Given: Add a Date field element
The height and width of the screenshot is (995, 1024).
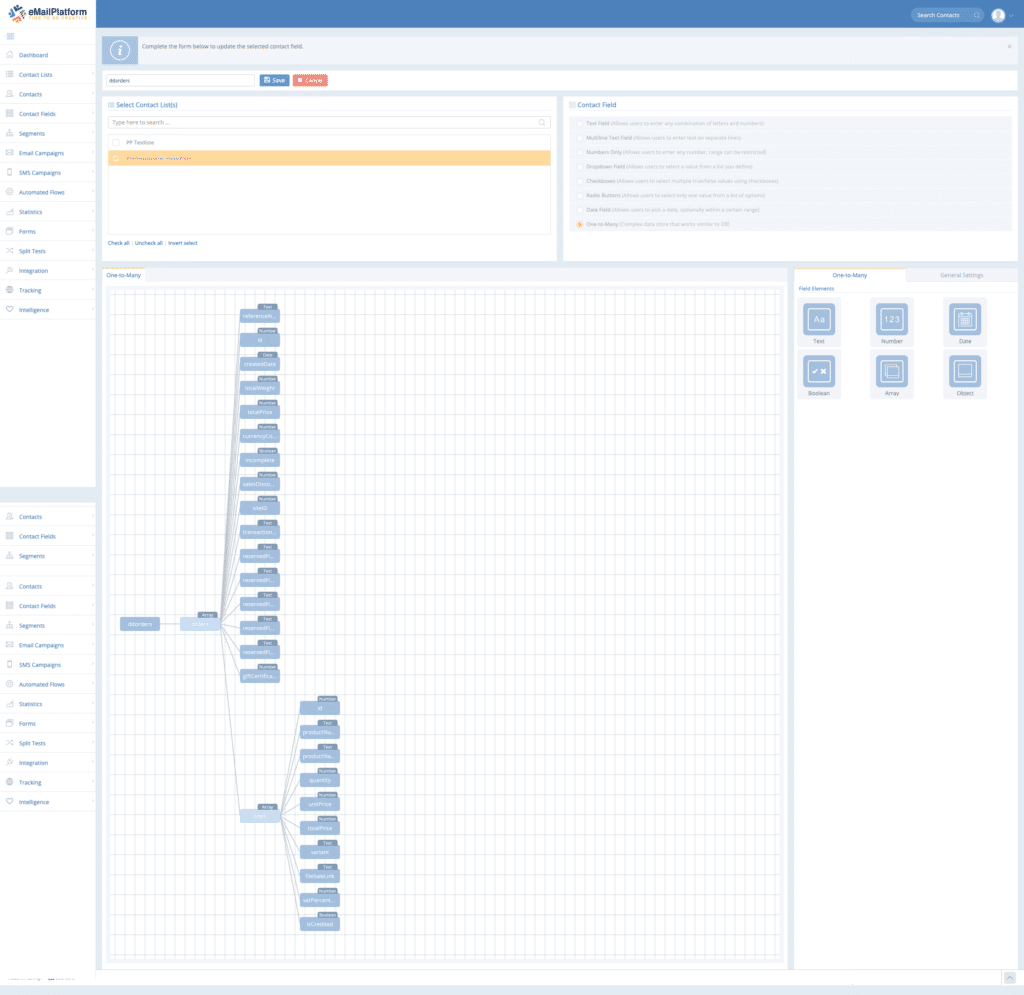Looking at the screenshot, I should coord(965,319).
